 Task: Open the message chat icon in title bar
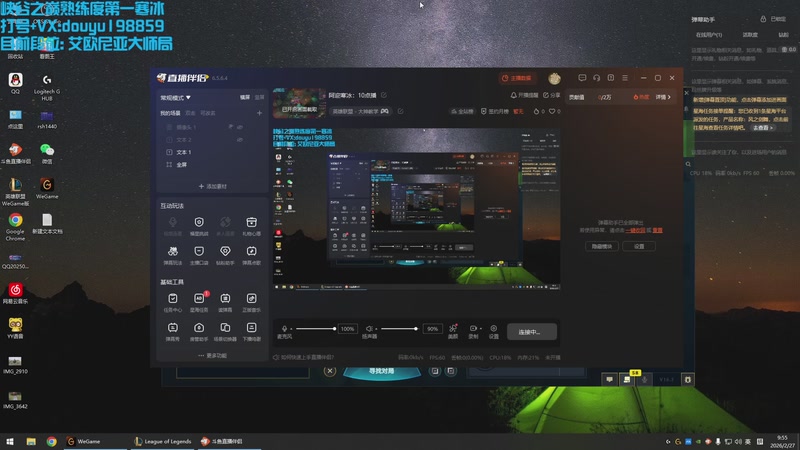(582, 78)
